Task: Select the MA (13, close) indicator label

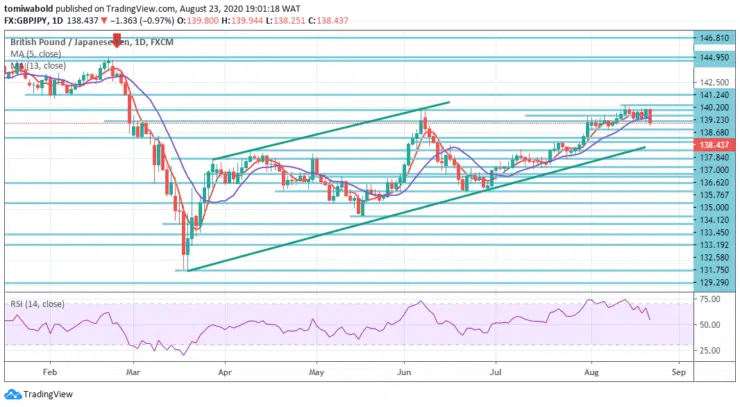Action: [x=39, y=65]
